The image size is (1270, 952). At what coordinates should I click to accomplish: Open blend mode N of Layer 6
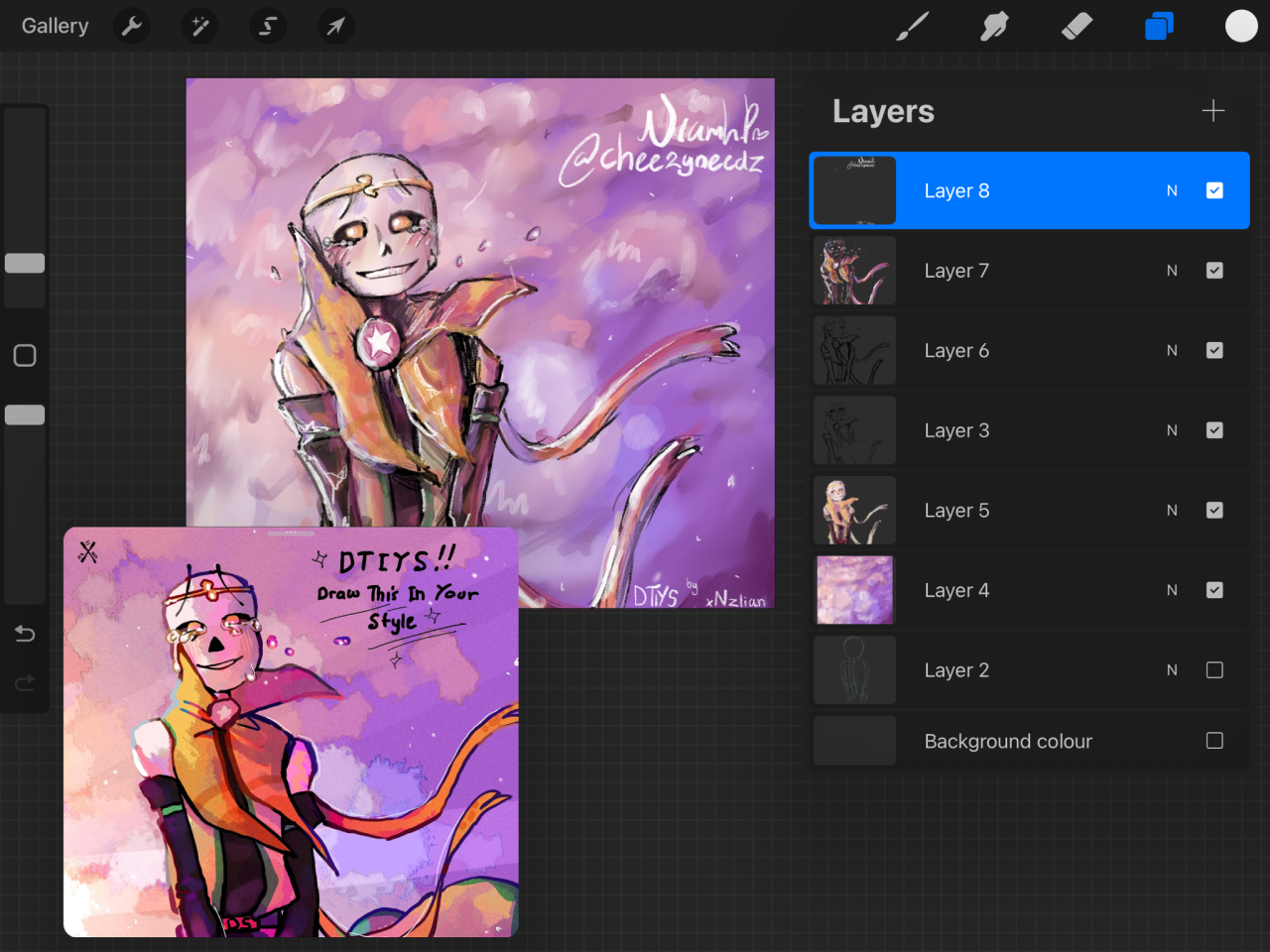click(1172, 350)
